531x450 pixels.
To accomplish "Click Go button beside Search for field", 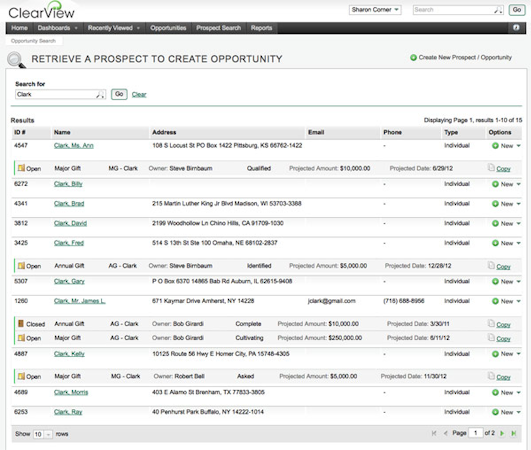I will click(119, 94).
